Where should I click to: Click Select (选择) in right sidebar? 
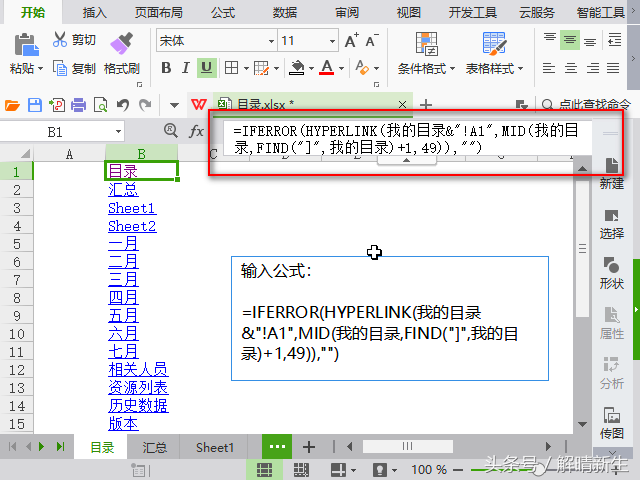point(611,224)
